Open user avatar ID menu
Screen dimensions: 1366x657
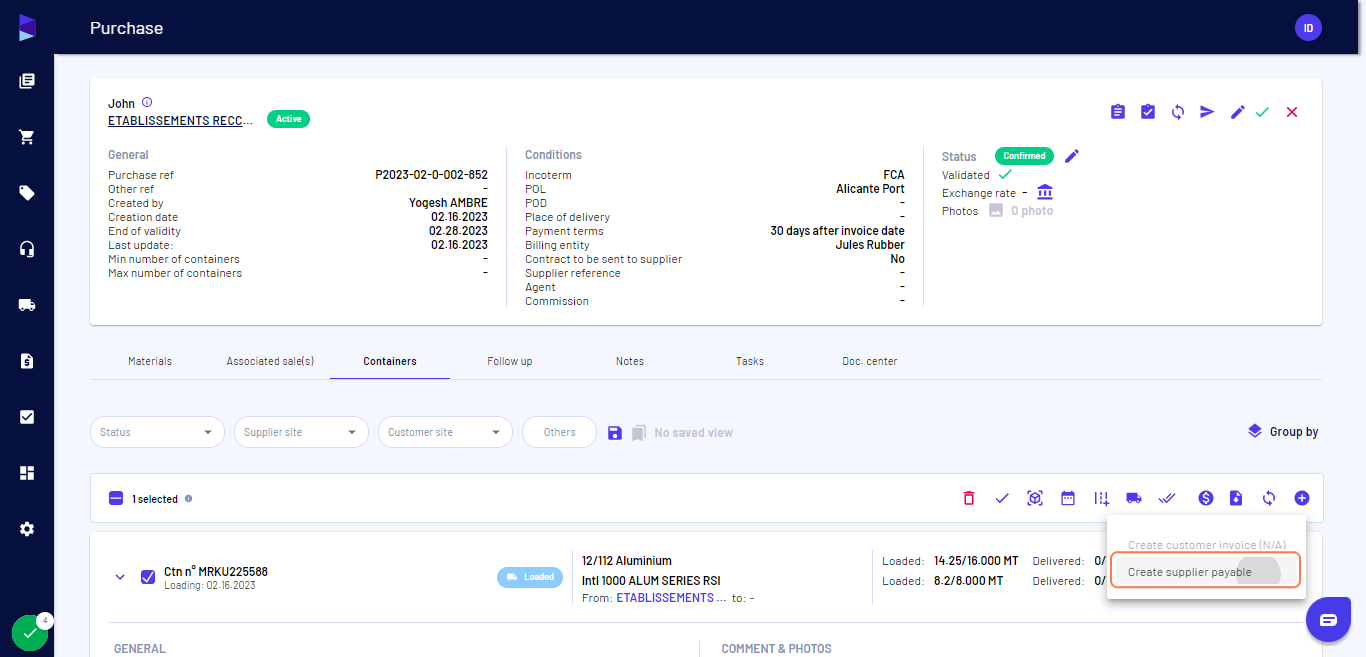pyautogui.click(x=1308, y=28)
